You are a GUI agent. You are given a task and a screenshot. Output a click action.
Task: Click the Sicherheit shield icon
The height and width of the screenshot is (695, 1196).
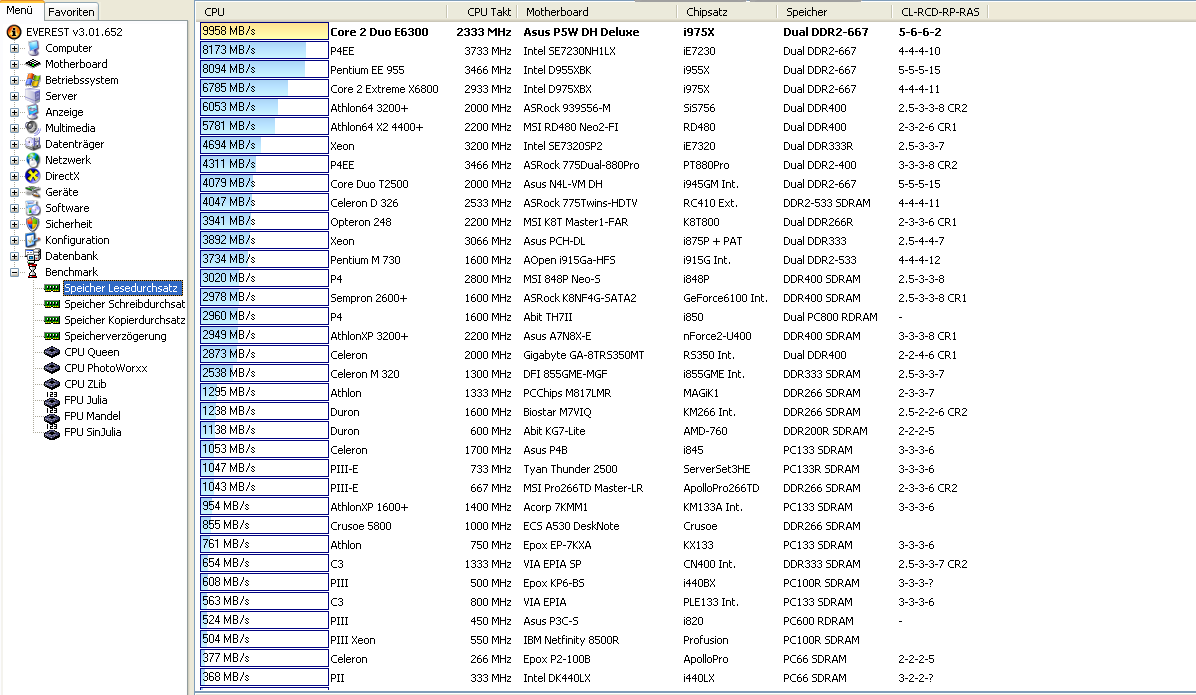[33, 224]
